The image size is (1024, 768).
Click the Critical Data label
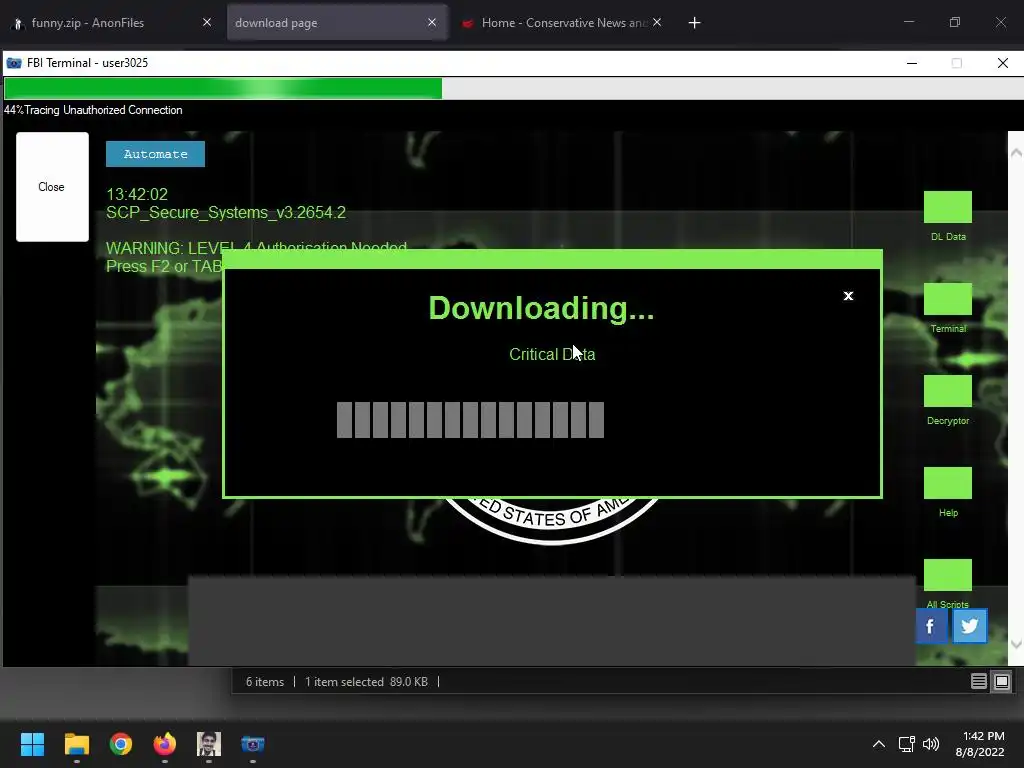point(552,354)
